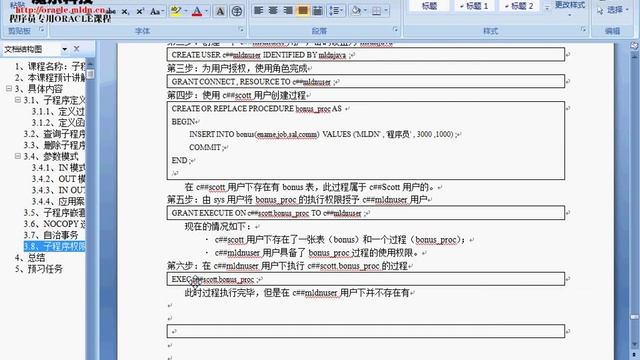The width and height of the screenshot is (640, 360).
Task: Select highlighted section 3.8、子程序权限
Action: 54,246
